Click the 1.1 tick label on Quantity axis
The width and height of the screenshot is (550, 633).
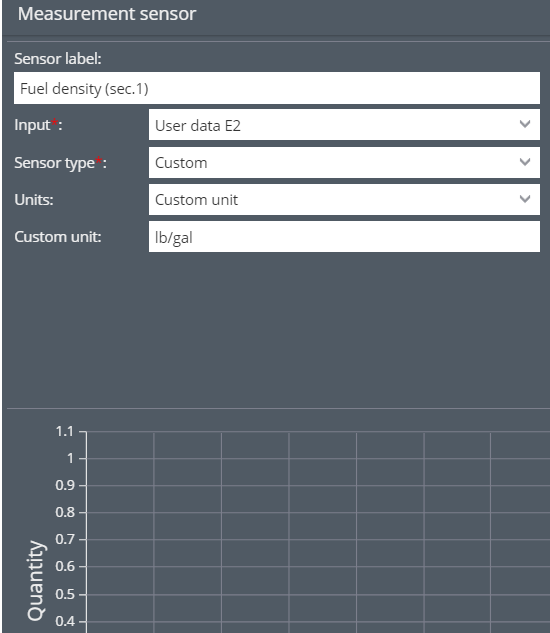coord(65,431)
